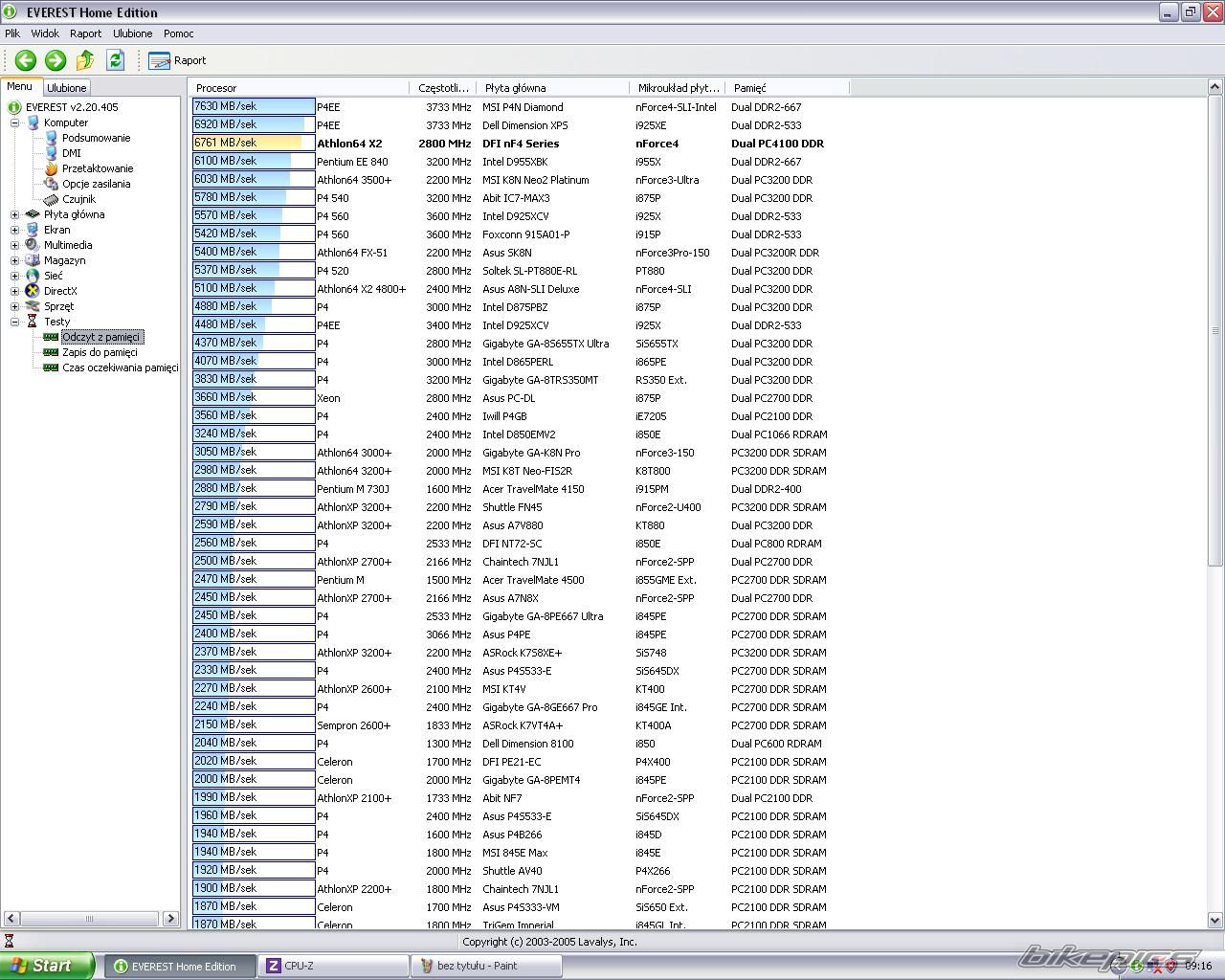Viewport: 1225px width, 980px height.
Task: Expand the Ekran tree node
Action: point(14,230)
